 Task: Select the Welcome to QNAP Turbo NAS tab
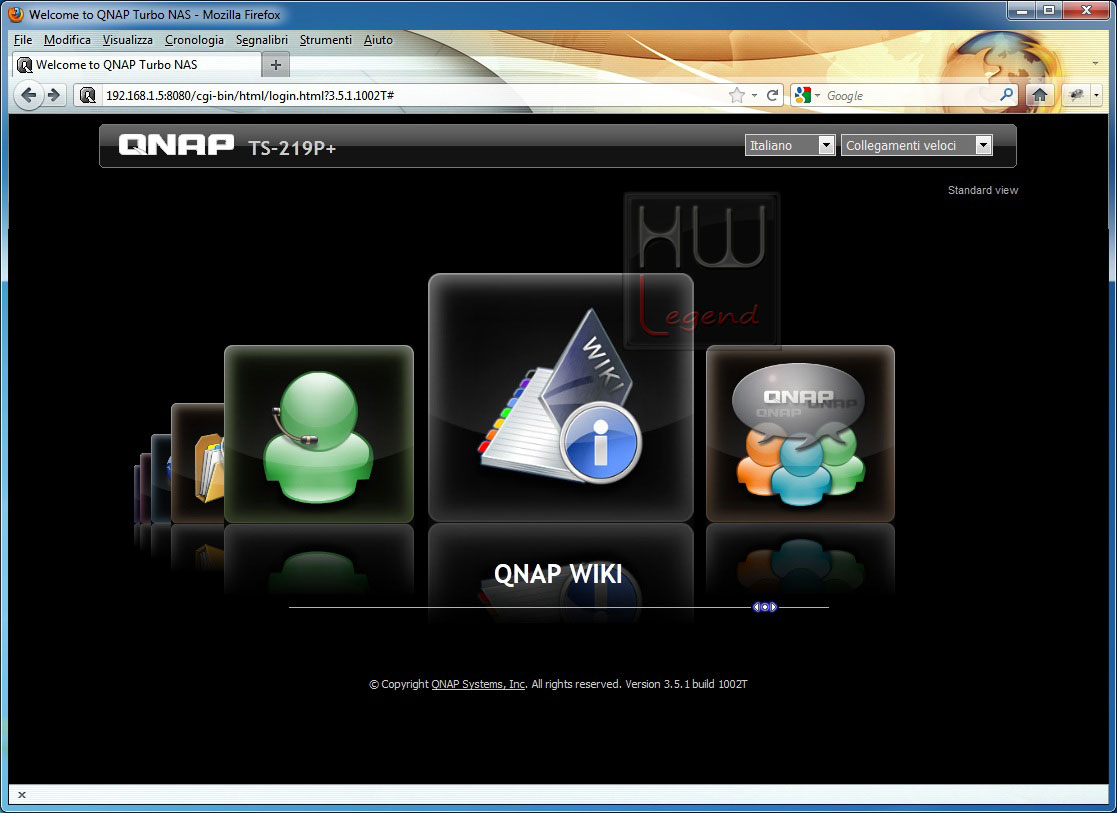tap(137, 65)
